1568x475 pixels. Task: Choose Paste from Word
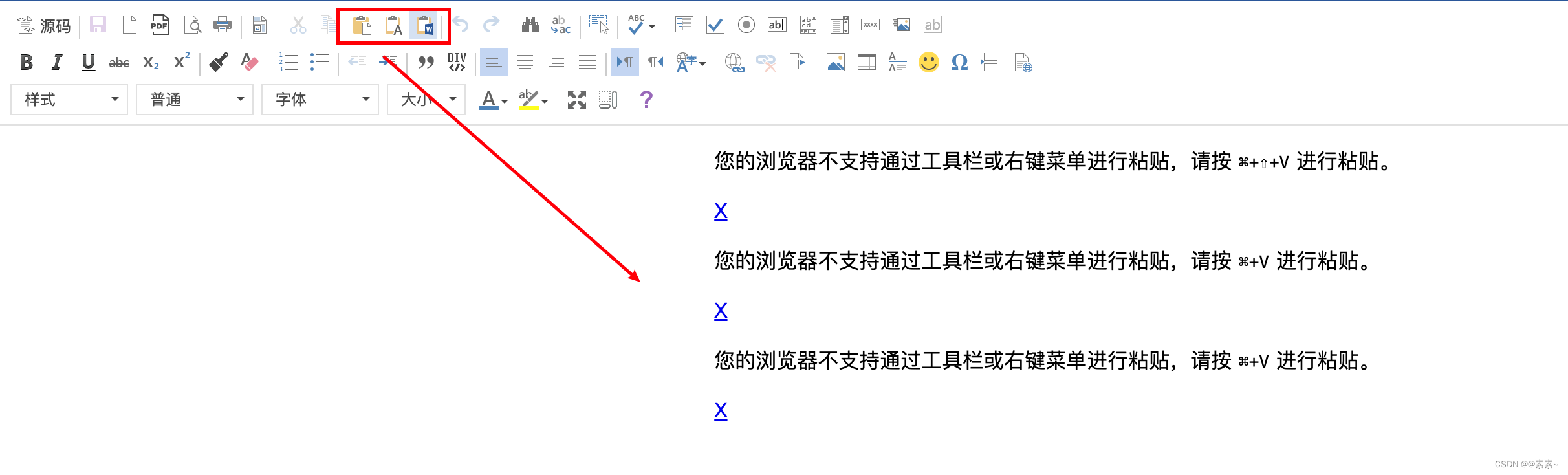[424, 25]
